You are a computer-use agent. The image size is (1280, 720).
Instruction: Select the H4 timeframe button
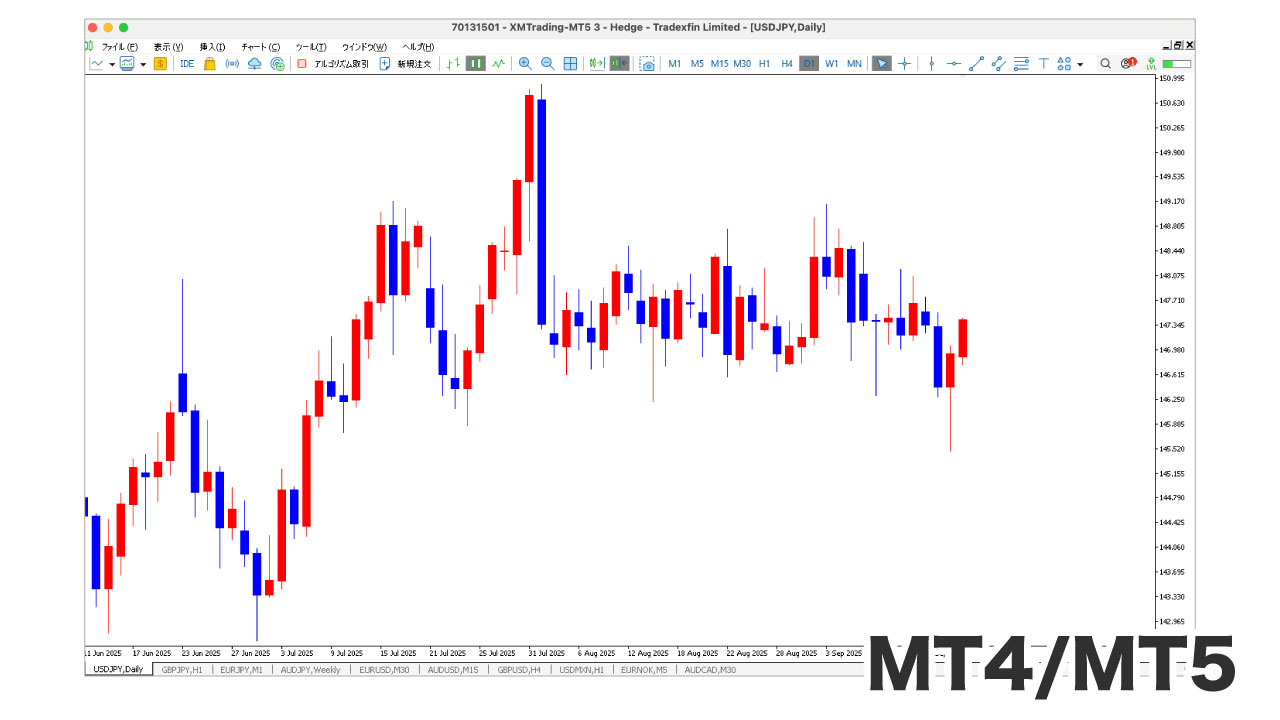click(x=787, y=64)
